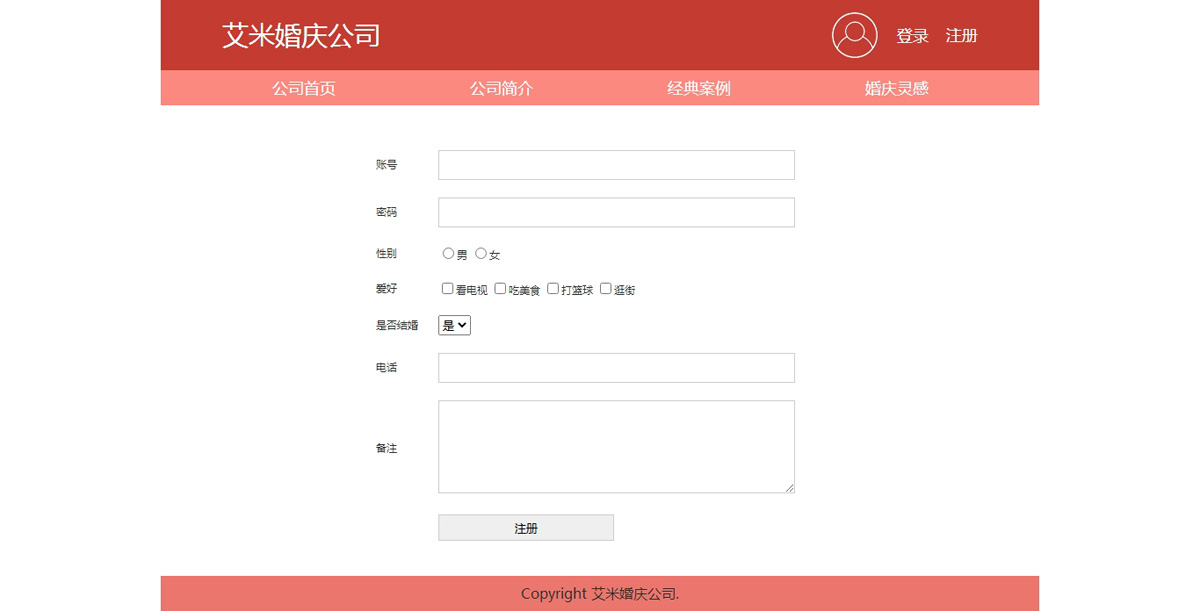Go to 公司首页 navigation tab

[x=304, y=88]
